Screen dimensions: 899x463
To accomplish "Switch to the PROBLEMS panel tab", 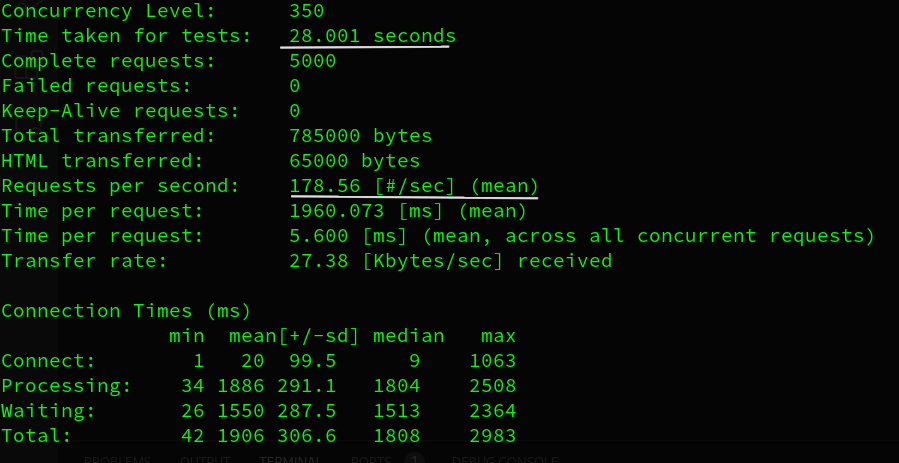I will pos(117,460).
